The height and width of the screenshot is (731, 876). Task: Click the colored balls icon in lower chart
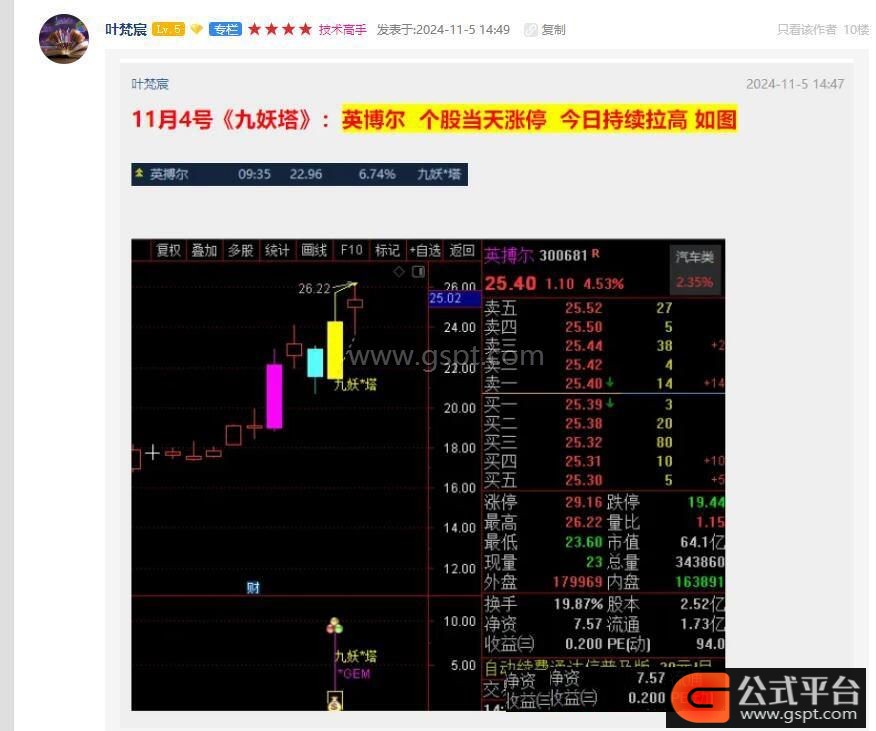[335, 626]
